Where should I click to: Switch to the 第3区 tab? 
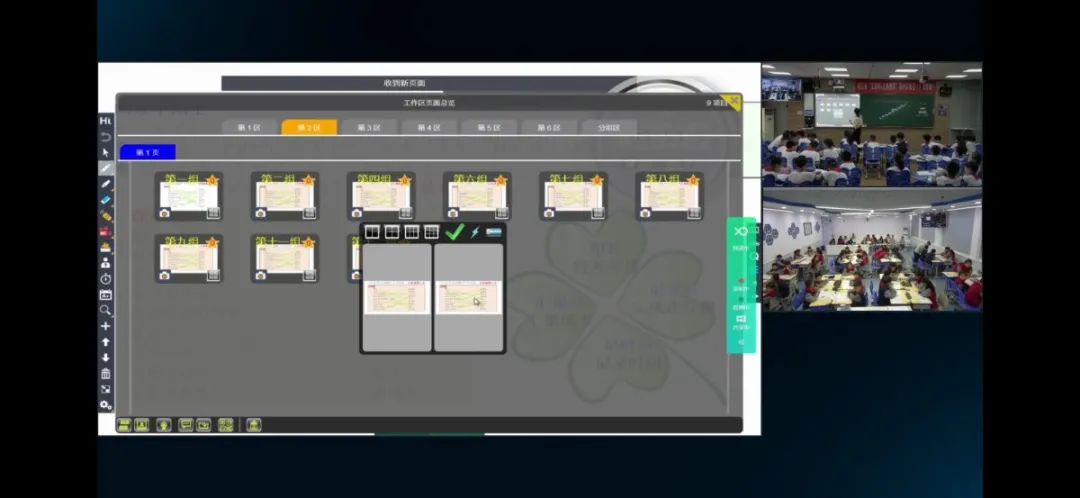point(369,128)
